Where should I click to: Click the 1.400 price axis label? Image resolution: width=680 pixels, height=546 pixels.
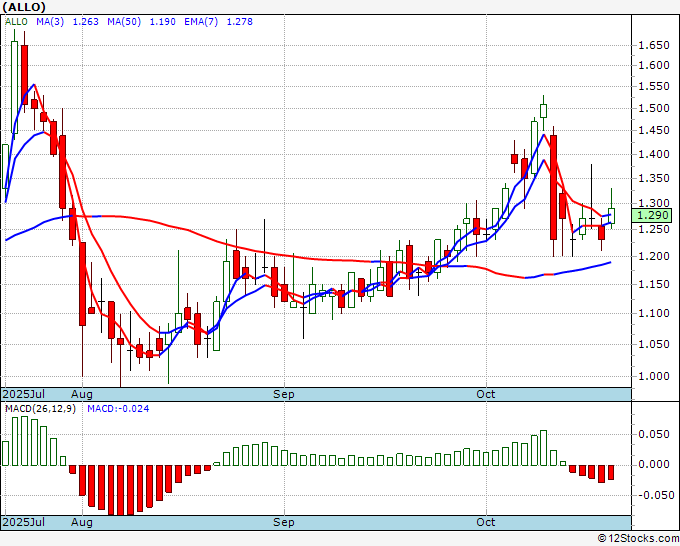pyautogui.click(x=654, y=154)
